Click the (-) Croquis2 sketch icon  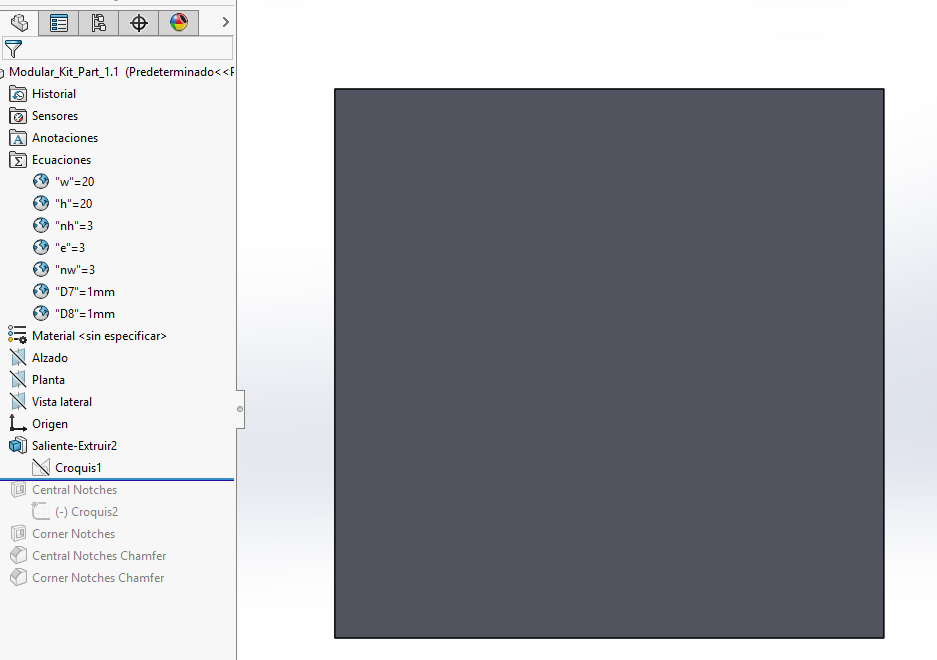tap(41, 511)
